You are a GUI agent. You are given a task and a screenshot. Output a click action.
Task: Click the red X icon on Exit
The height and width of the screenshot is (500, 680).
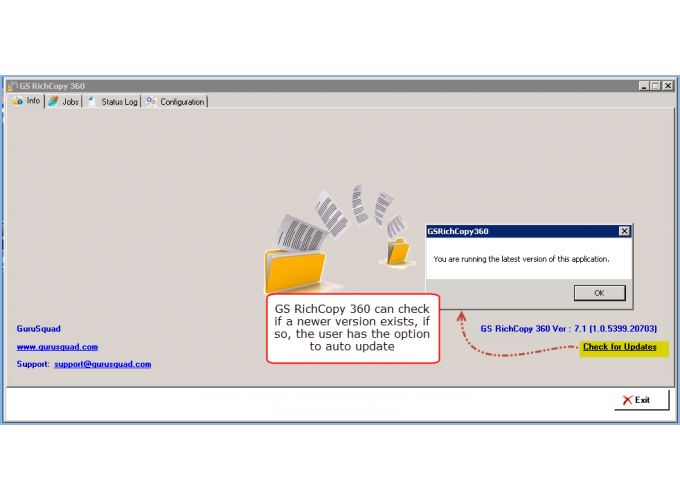click(x=627, y=400)
